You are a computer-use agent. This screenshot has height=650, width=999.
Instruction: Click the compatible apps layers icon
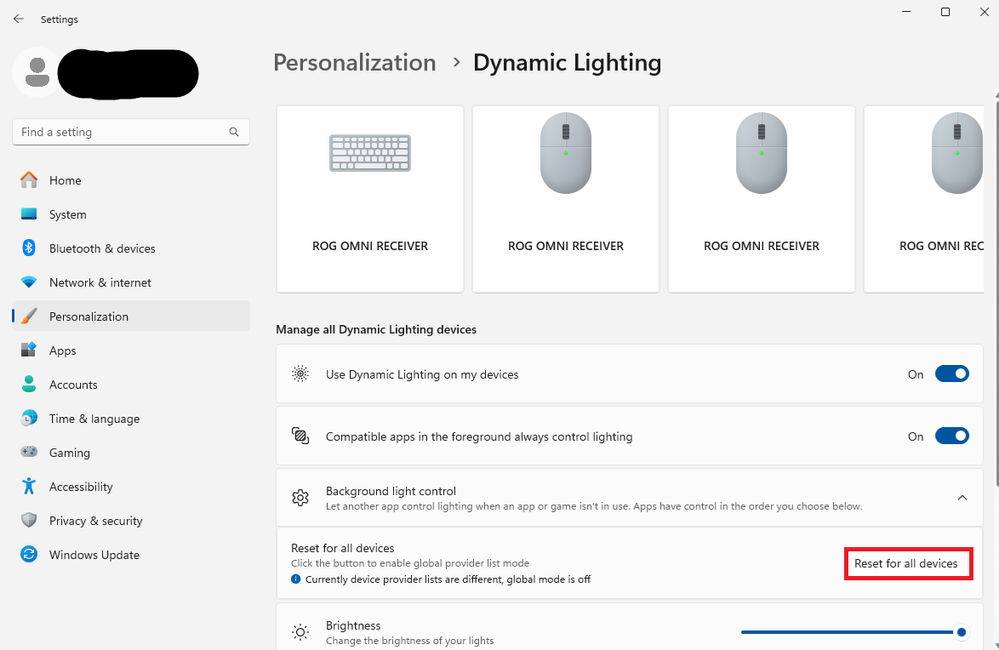300,436
